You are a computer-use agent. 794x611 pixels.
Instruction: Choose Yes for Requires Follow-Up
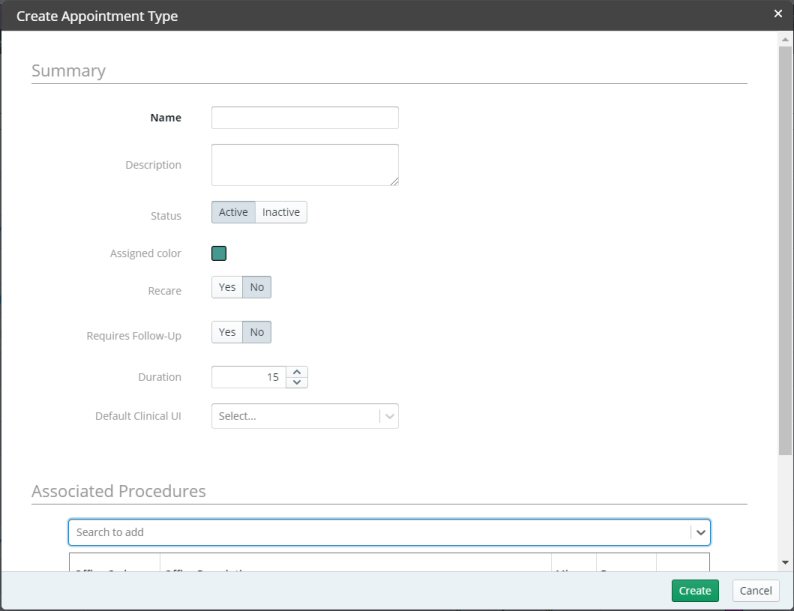[227, 332]
